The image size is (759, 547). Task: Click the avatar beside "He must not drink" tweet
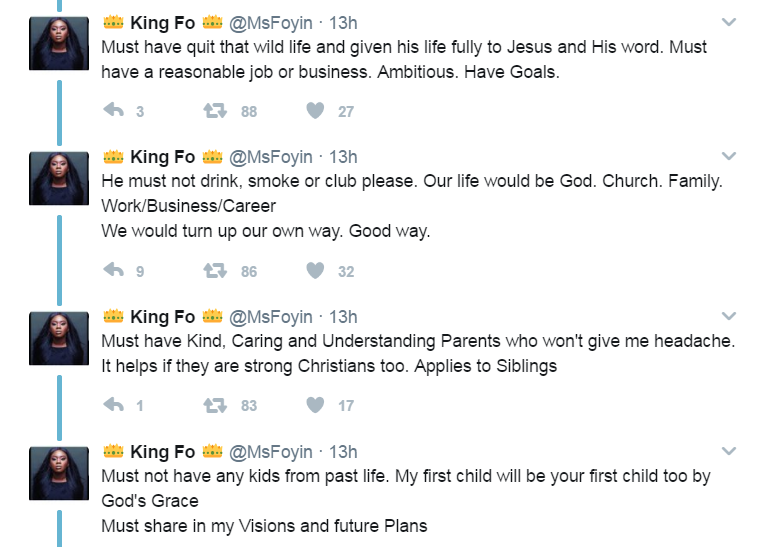60,179
